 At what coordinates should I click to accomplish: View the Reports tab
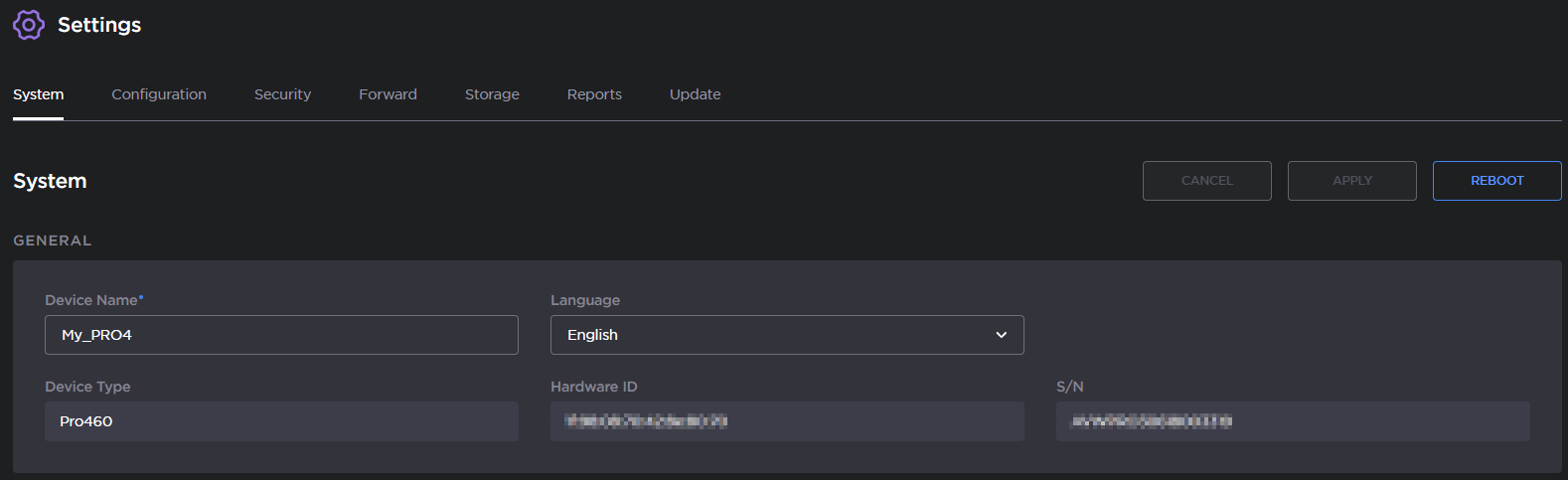coord(594,94)
